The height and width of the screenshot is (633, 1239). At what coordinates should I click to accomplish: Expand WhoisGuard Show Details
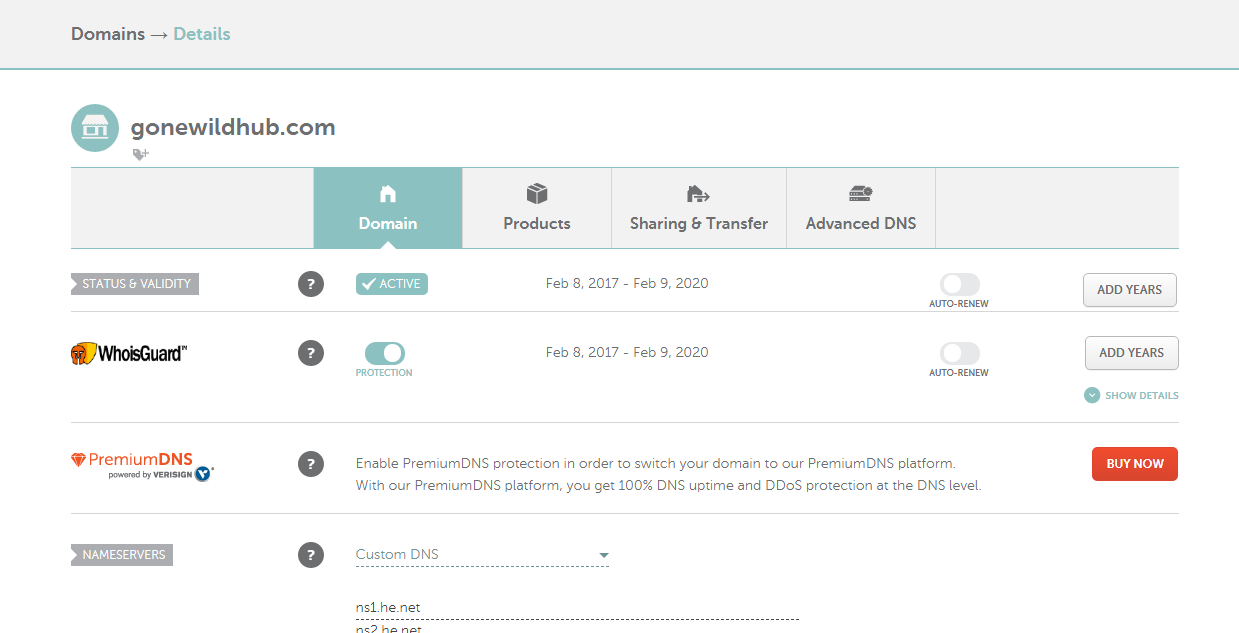pyautogui.click(x=1131, y=395)
